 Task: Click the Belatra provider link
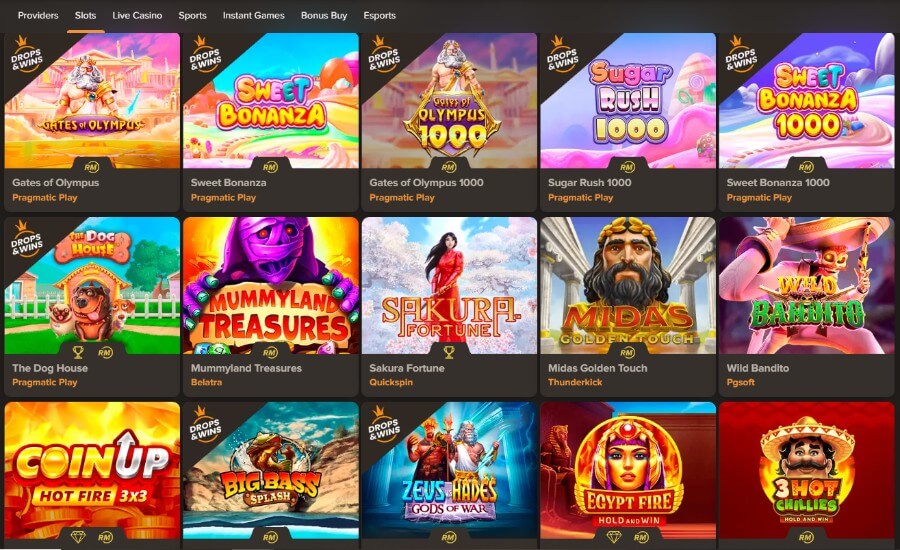point(206,382)
